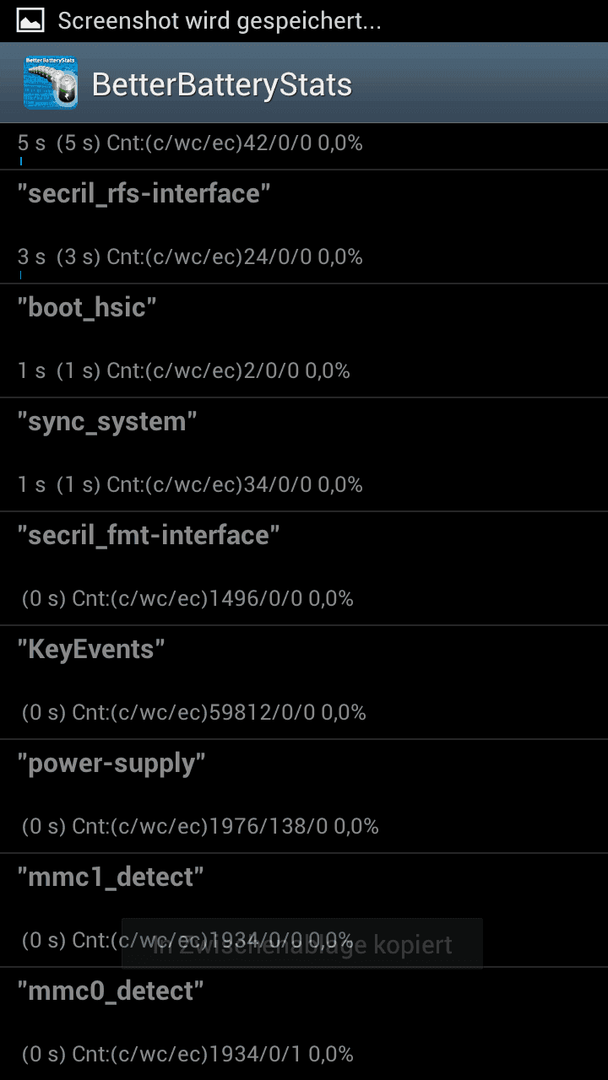This screenshot has width=608, height=1080.
Task: Tap the BetterBatteryStats app icon
Action: click(50, 83)
